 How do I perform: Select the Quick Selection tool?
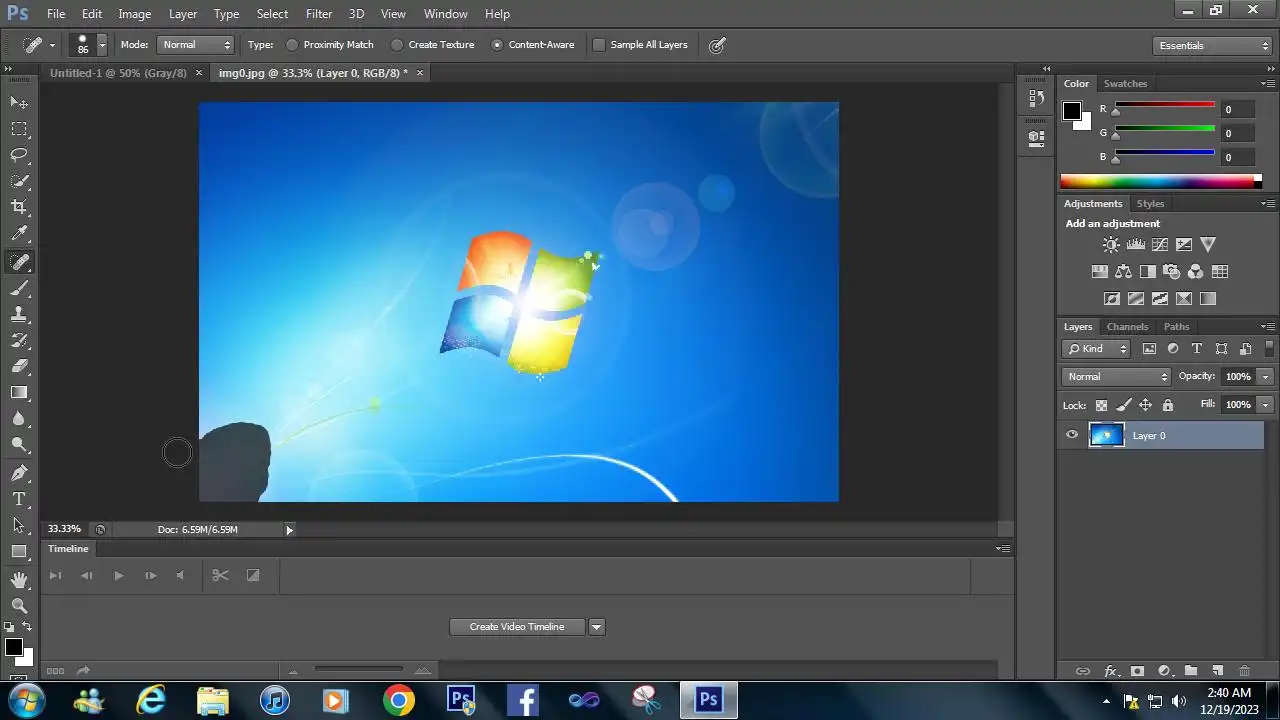click(19, 181)
